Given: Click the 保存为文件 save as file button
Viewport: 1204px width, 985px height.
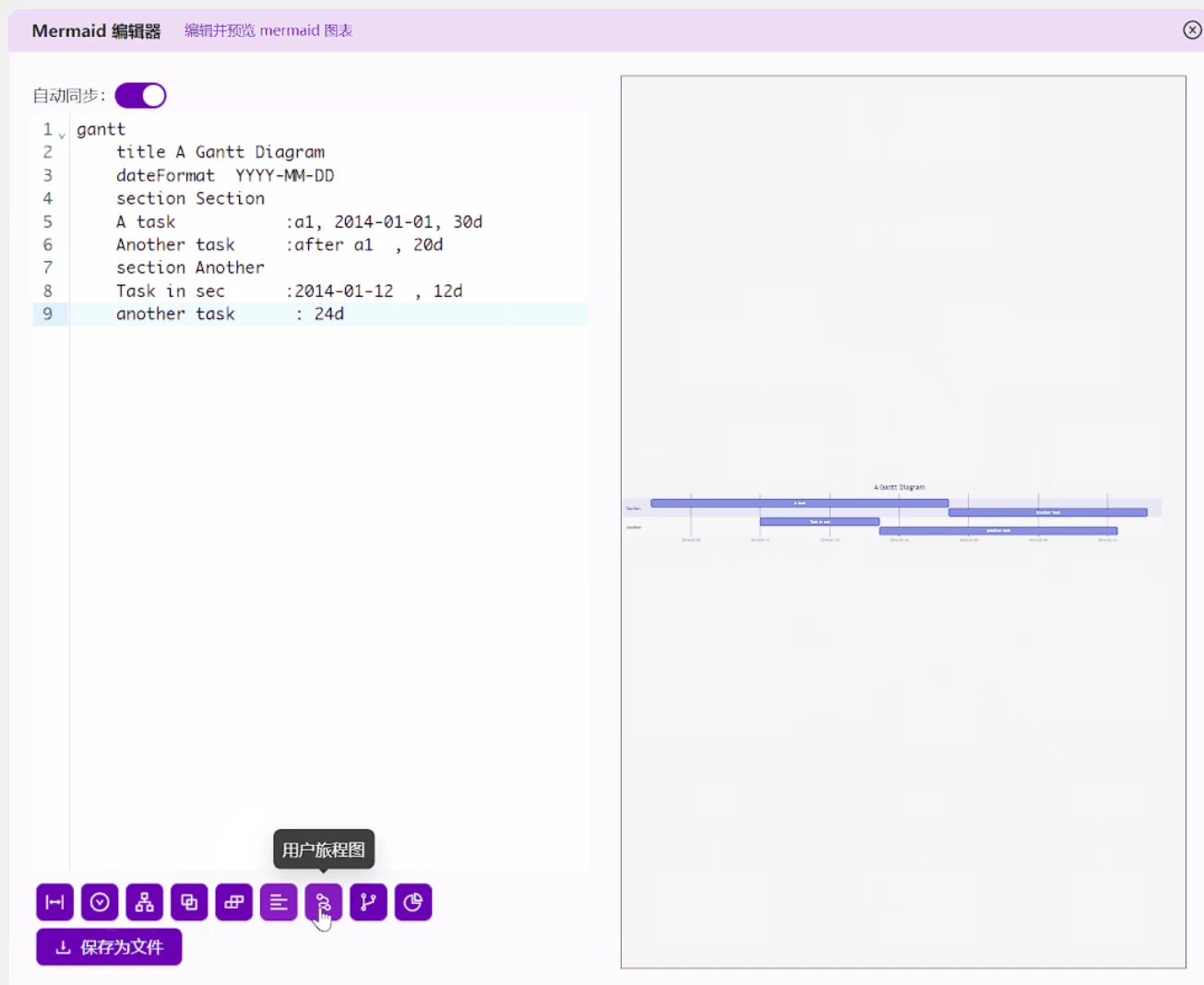Looking at the screenshot, I should (109, 947).
